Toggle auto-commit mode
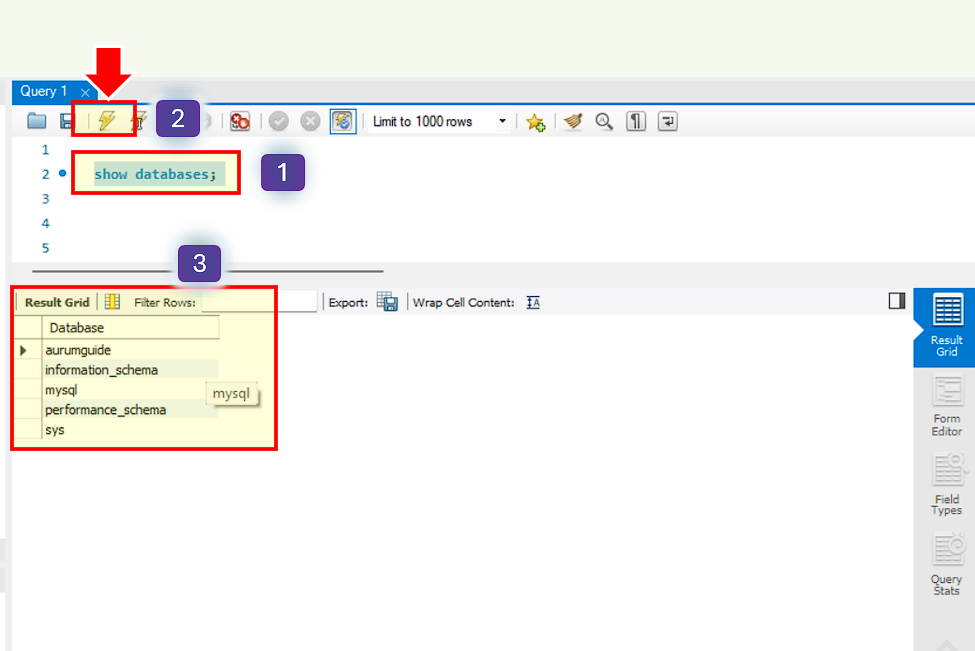Image resolution: width=975 pixels, height=651 pixels. [x=343, y=120]
